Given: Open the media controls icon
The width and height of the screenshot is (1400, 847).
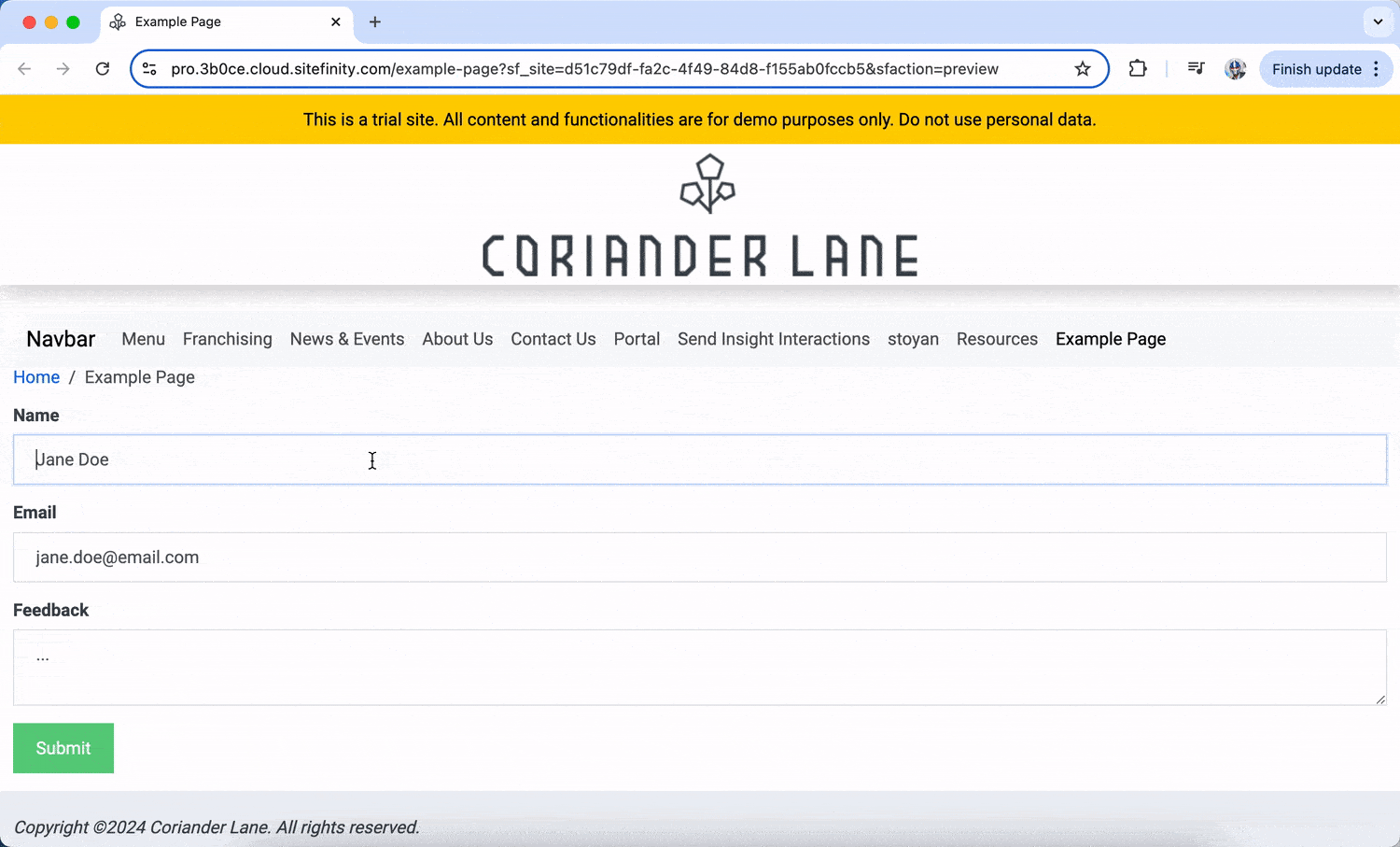Looking at the screenshot, I should [1196, 69].
